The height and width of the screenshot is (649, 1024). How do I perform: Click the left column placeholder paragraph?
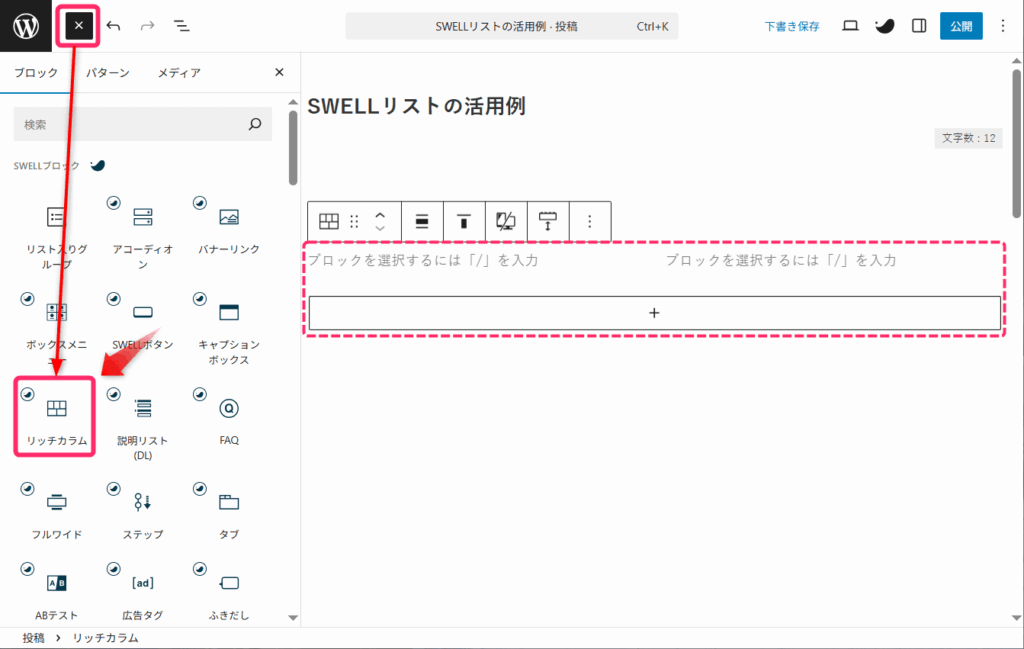tap(423, 261)
